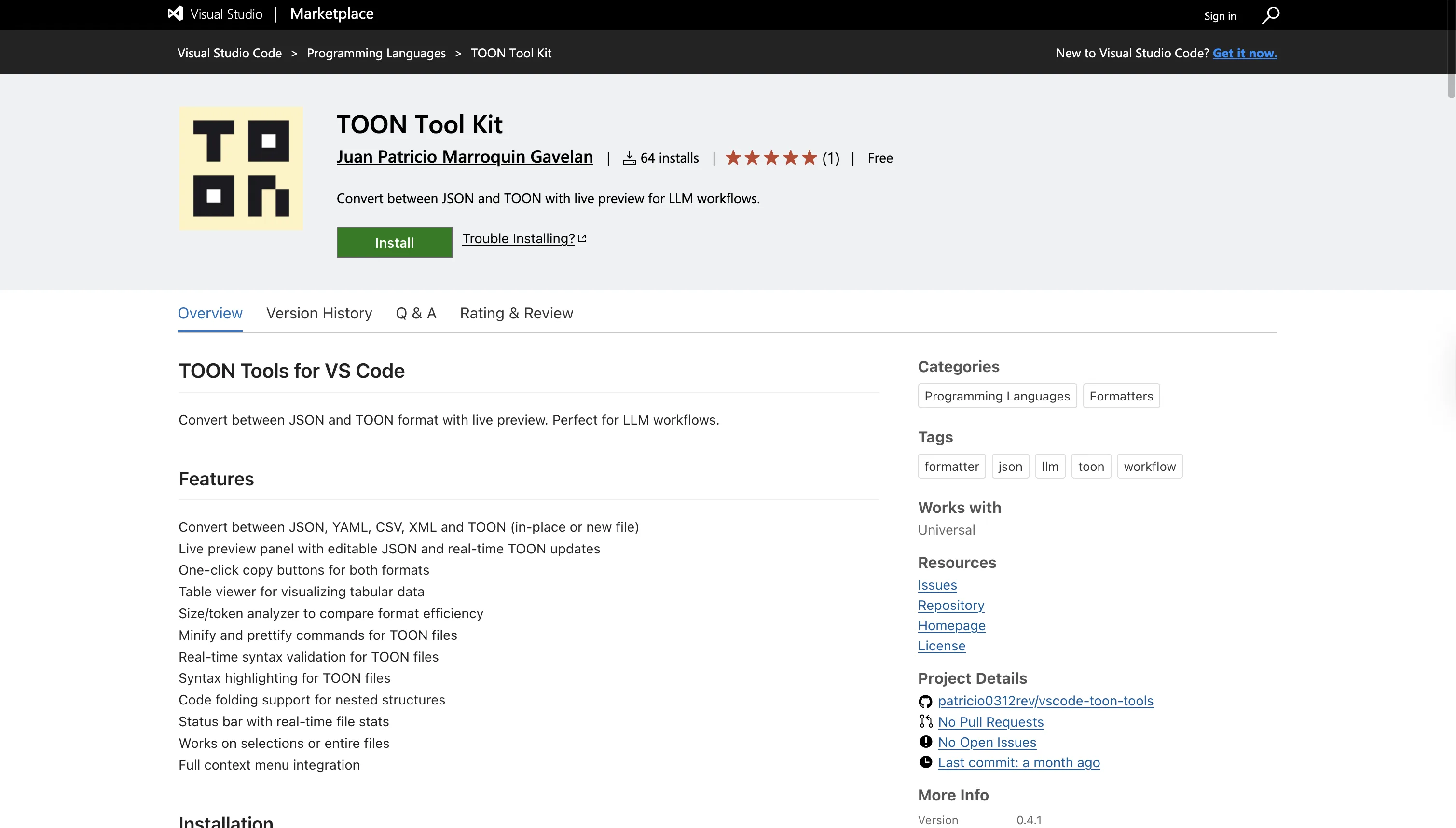The width and height of the screenshot is (1456, 828).
Task: Click the toon tag
Action: [1091, 466]
